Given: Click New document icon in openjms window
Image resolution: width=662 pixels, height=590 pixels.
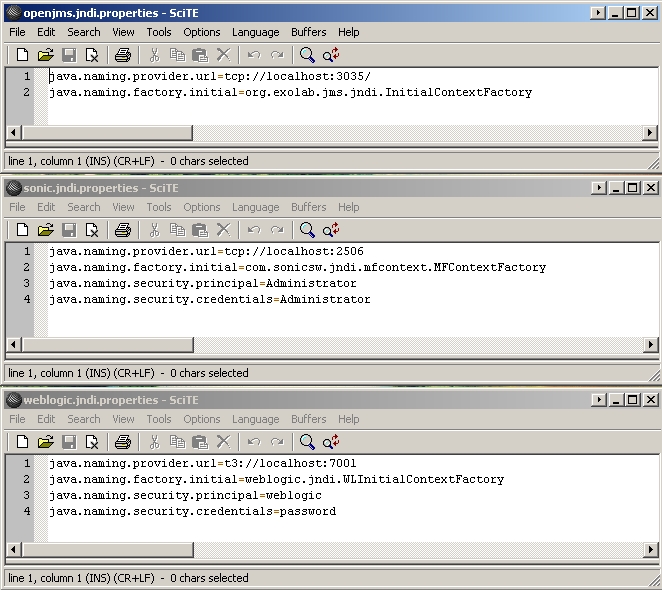Looking at the screenshot, I should pyautogui.click(x=22, y=55).
